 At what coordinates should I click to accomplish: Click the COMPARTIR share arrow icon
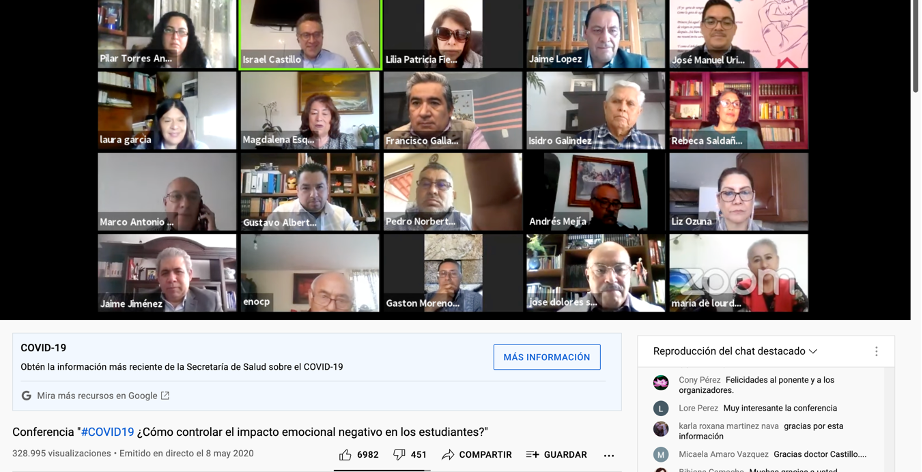click(448, 454)
